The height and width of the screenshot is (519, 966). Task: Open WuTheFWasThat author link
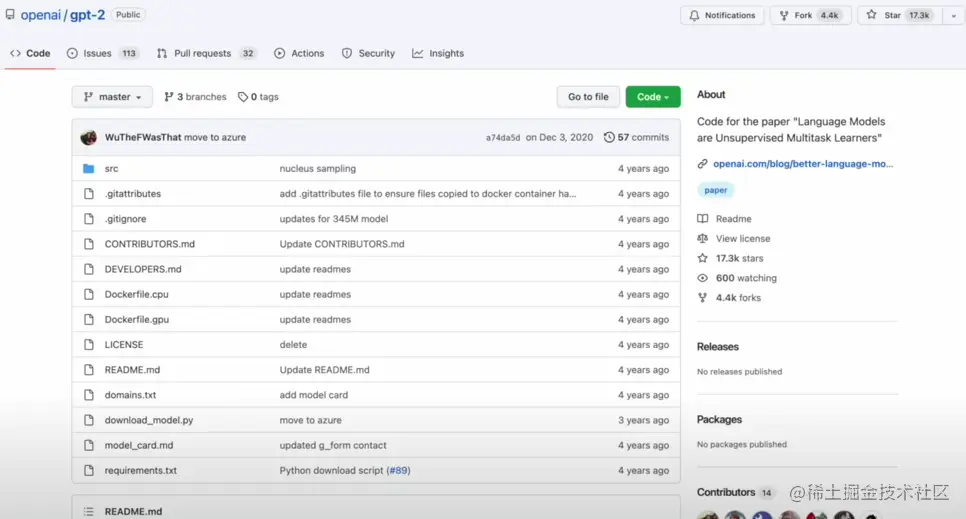pos(142,137)
